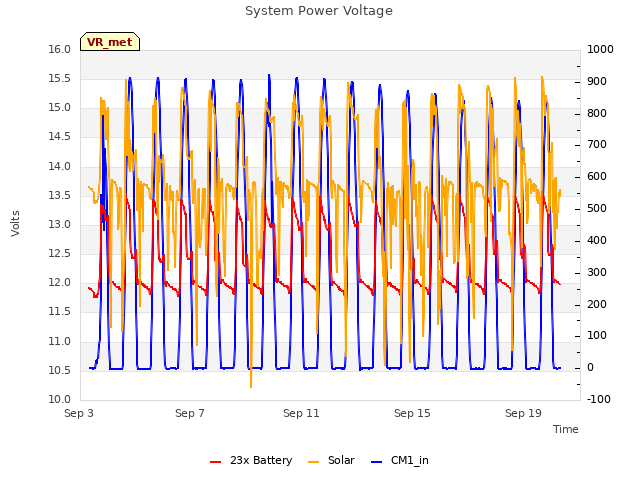This screenshot has width=640, height=480.
Task: Click the Sep 7 x-axis tick label
Action: [x=190, y=413]
